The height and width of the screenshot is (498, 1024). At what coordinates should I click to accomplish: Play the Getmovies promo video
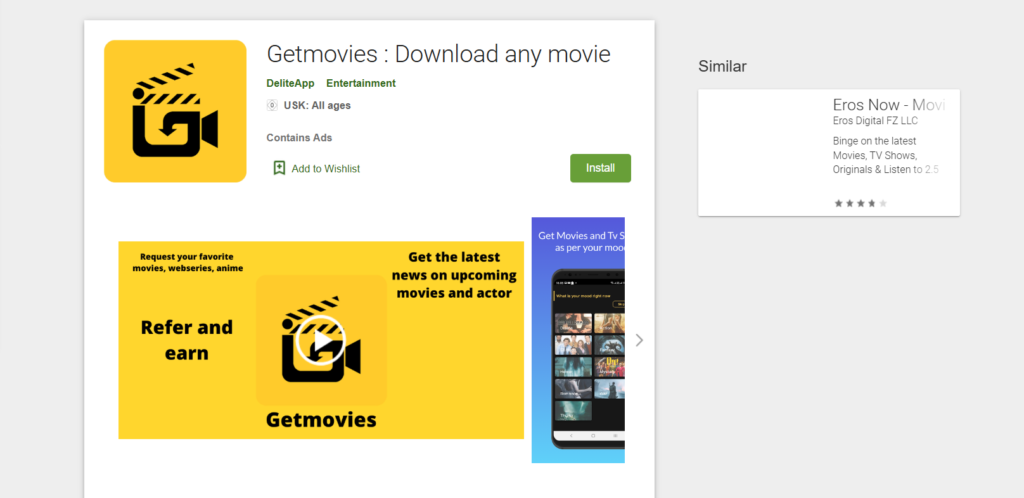tap(320, 340)
